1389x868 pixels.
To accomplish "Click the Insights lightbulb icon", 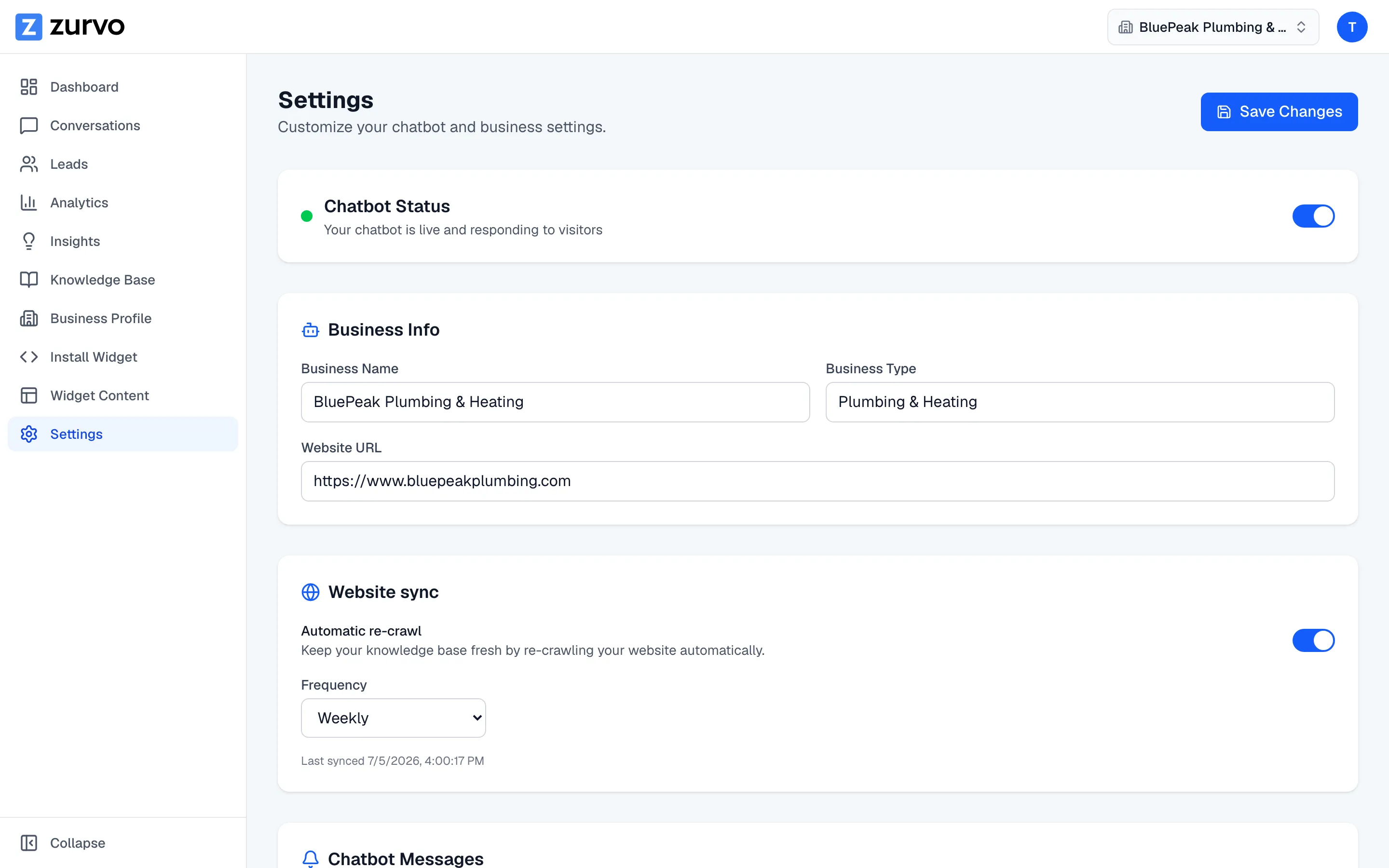I will 29,241.
